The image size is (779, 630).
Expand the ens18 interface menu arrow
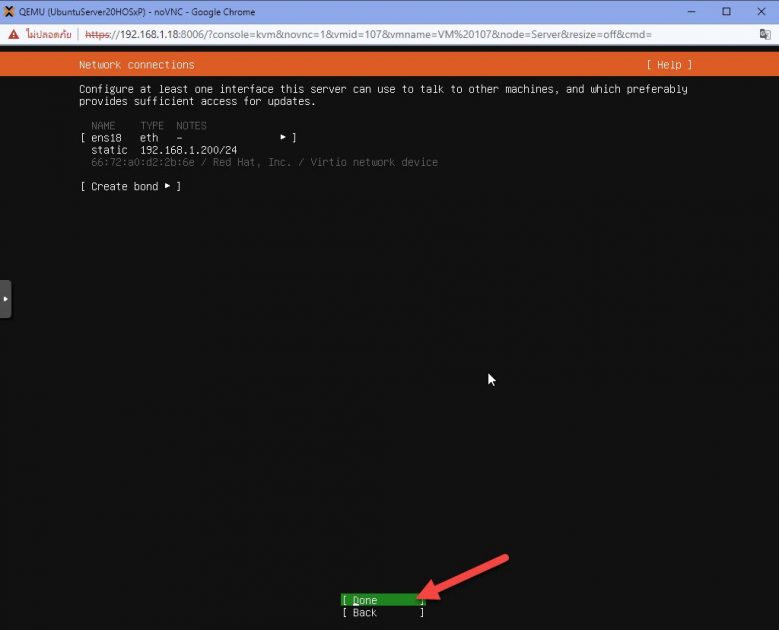pos(283,137)
